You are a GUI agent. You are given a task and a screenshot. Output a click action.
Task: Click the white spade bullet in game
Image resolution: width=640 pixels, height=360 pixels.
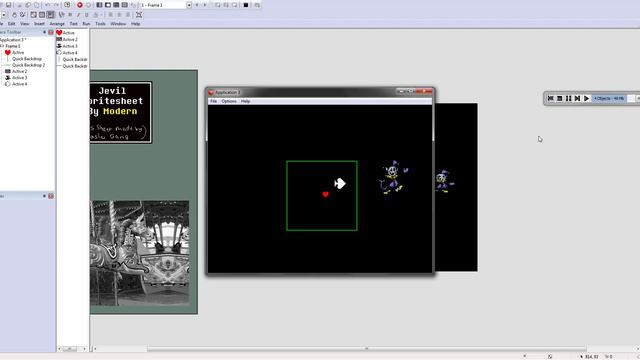(x=340, y=183)
